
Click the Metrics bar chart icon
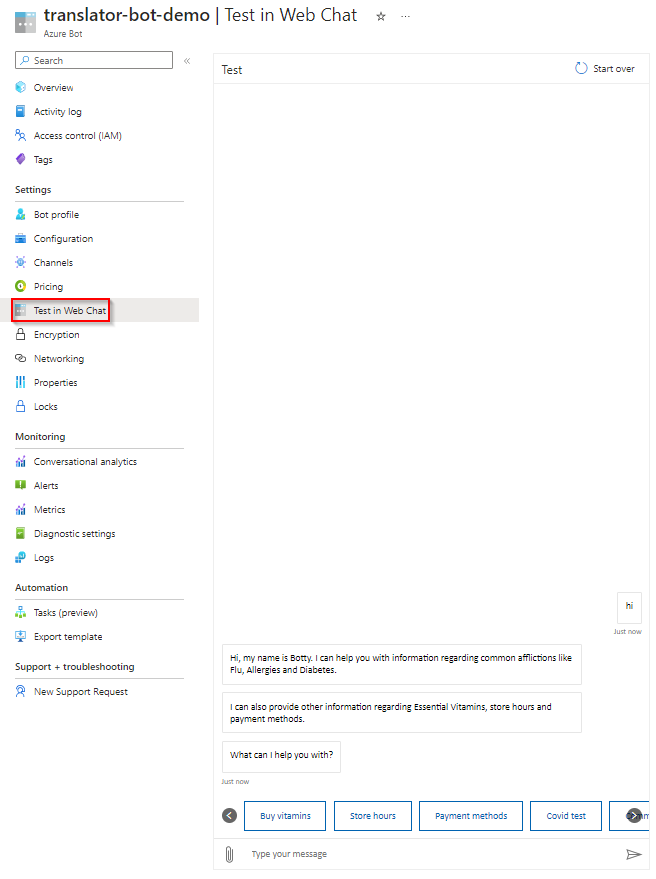21,510
